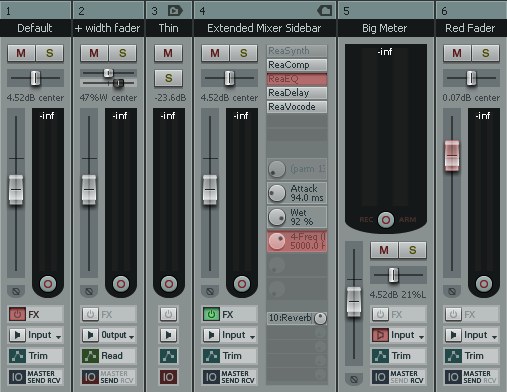Toggle green FX power icon on Extended Mixer Sidebar
This screenshot has width=507, height=392.
pyautogui.click(x=211, y=314)
